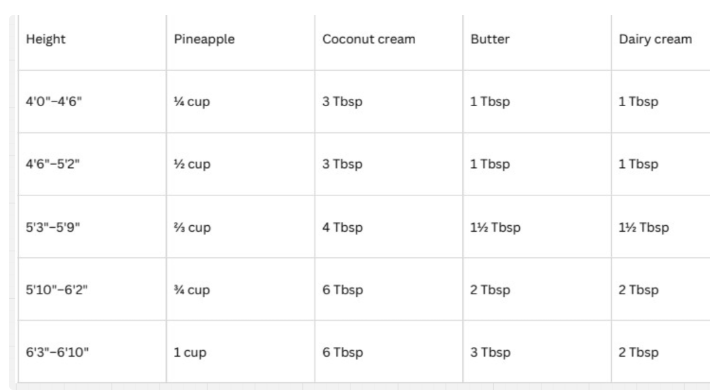Click the ⅔ cup pineapple cell

click(x=240, y=226)
